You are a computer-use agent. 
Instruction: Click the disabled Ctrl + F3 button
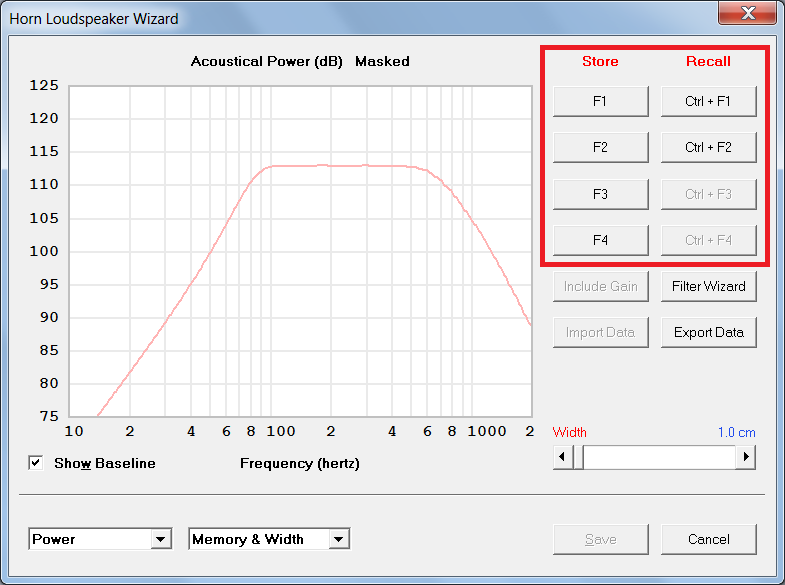click(708, 194)
